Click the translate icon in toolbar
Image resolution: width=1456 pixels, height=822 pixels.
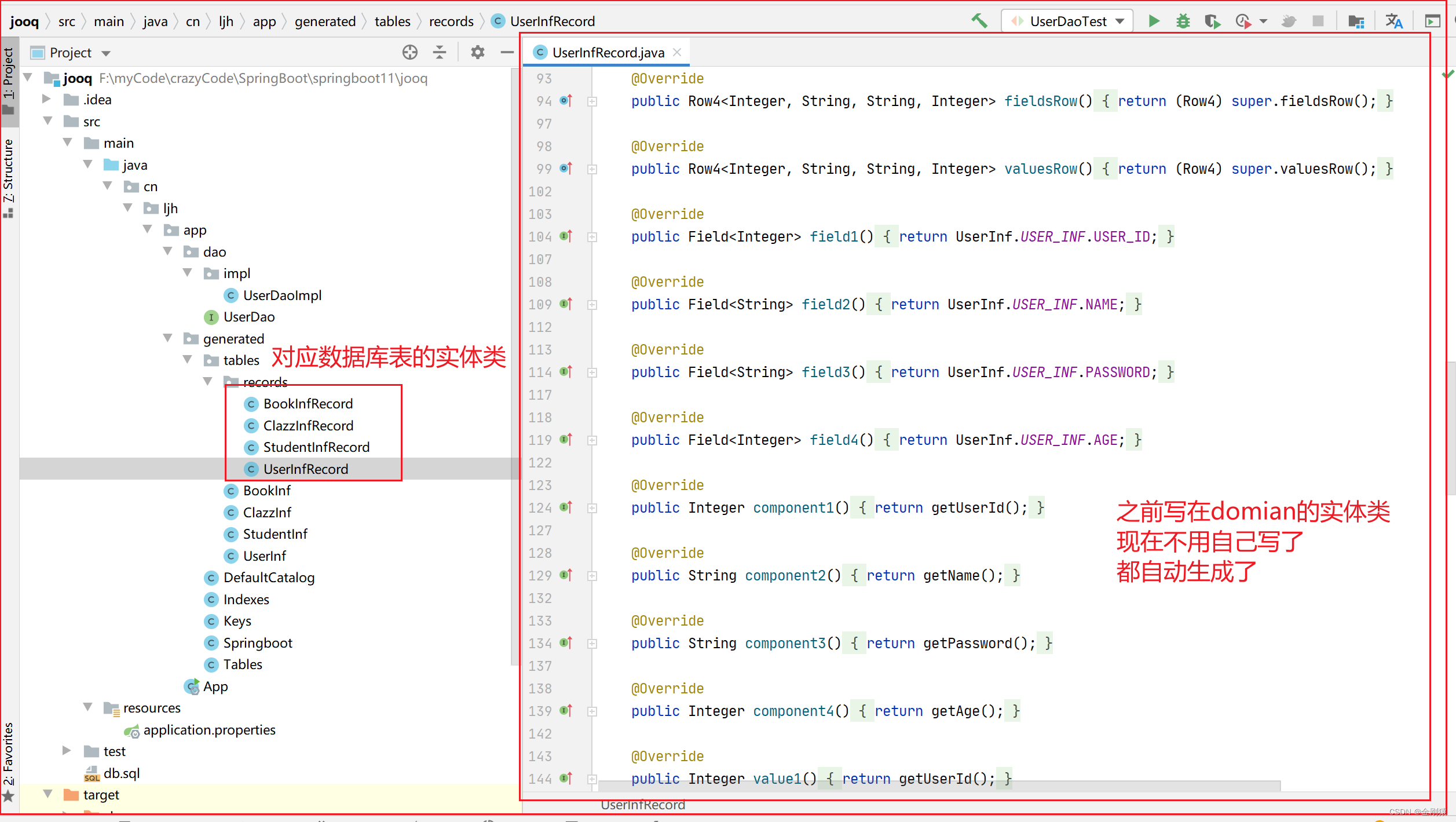tap(1393, 21)
